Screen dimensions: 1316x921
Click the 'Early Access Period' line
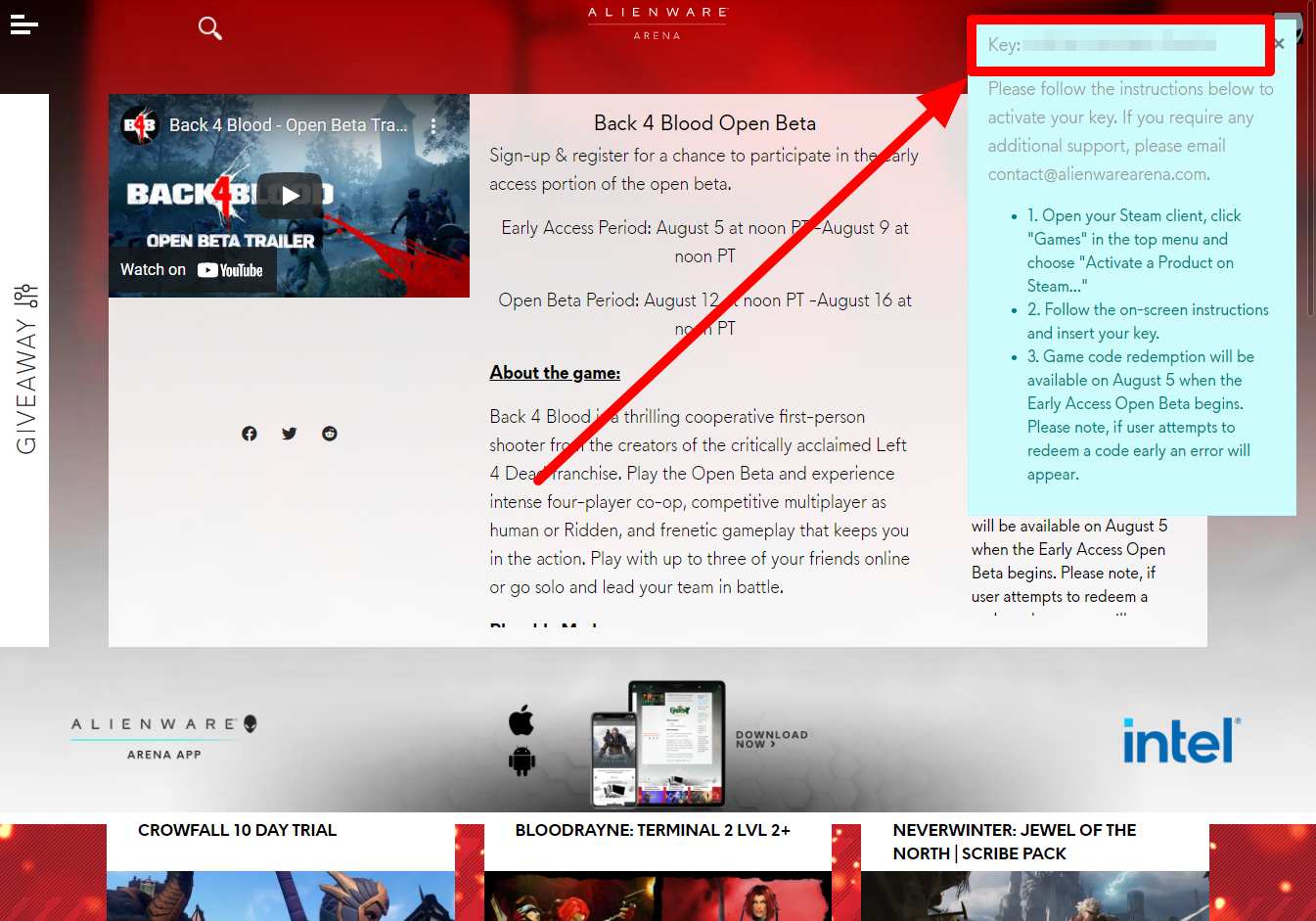[704, 242]
